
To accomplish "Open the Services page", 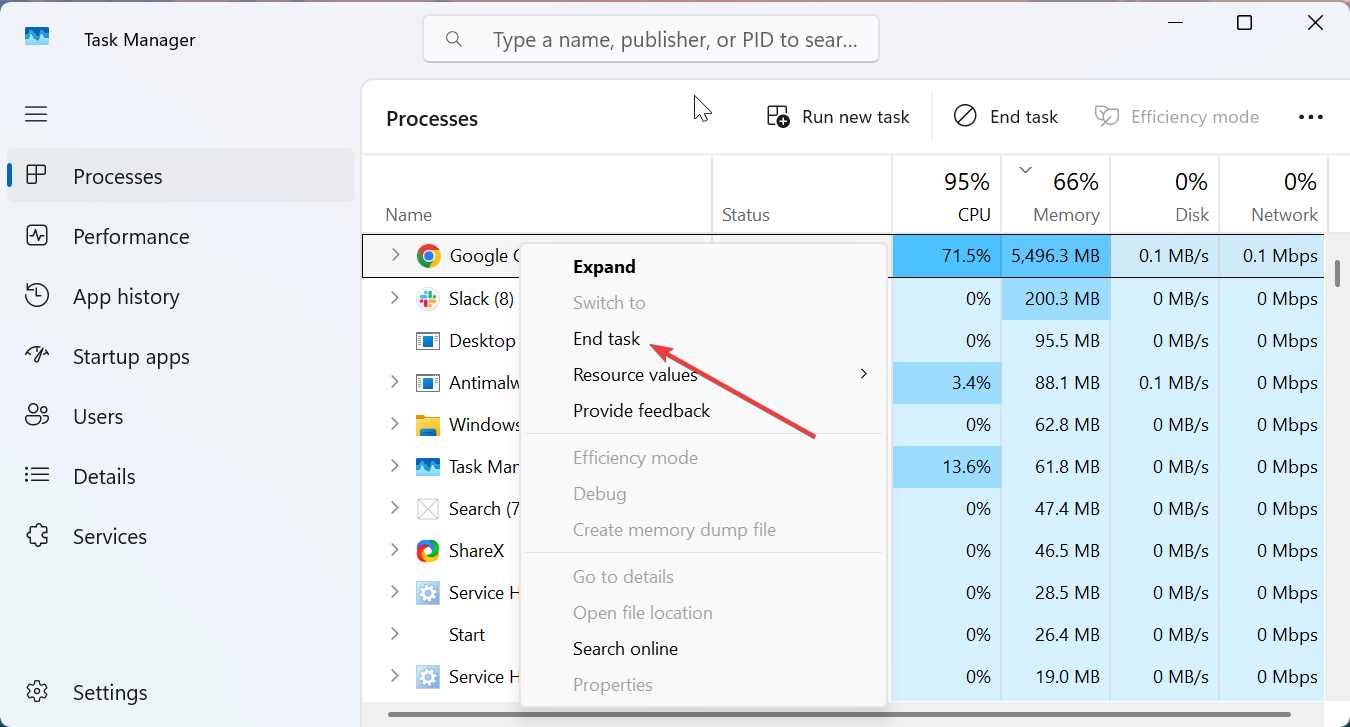I will tap(109, 537).
